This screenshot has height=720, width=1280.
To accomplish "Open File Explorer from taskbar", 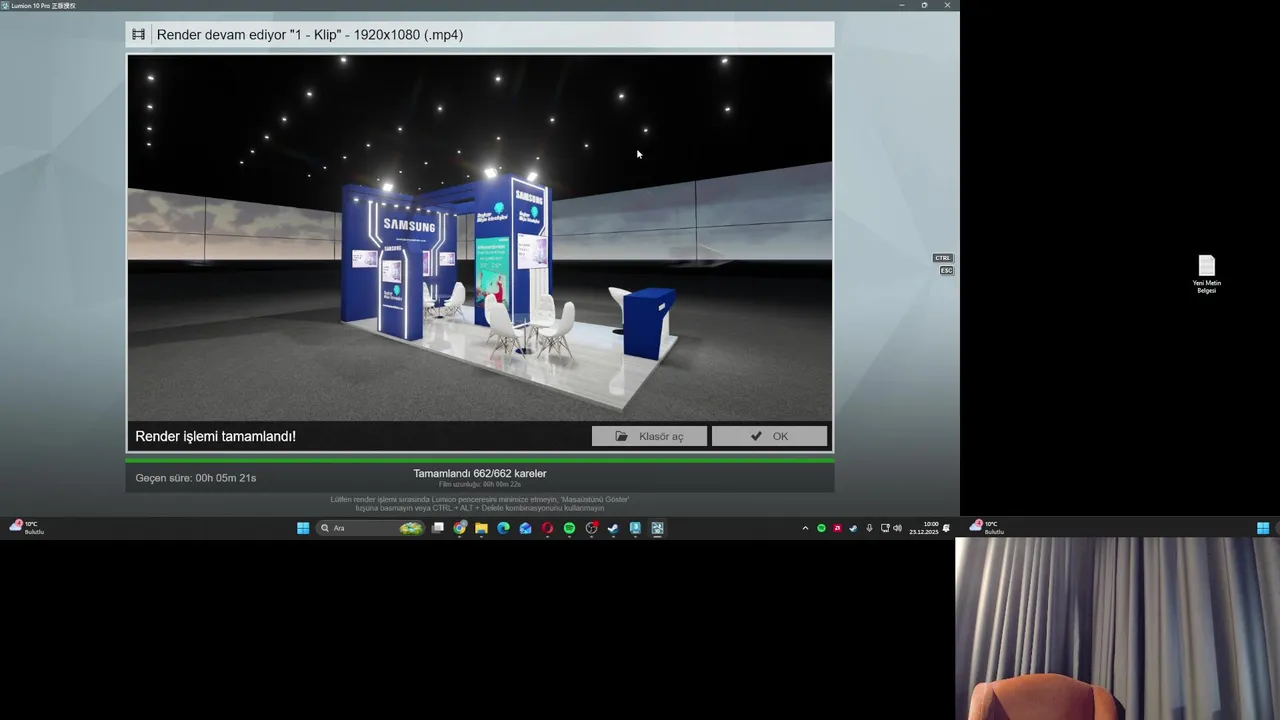I will [481, 528].
